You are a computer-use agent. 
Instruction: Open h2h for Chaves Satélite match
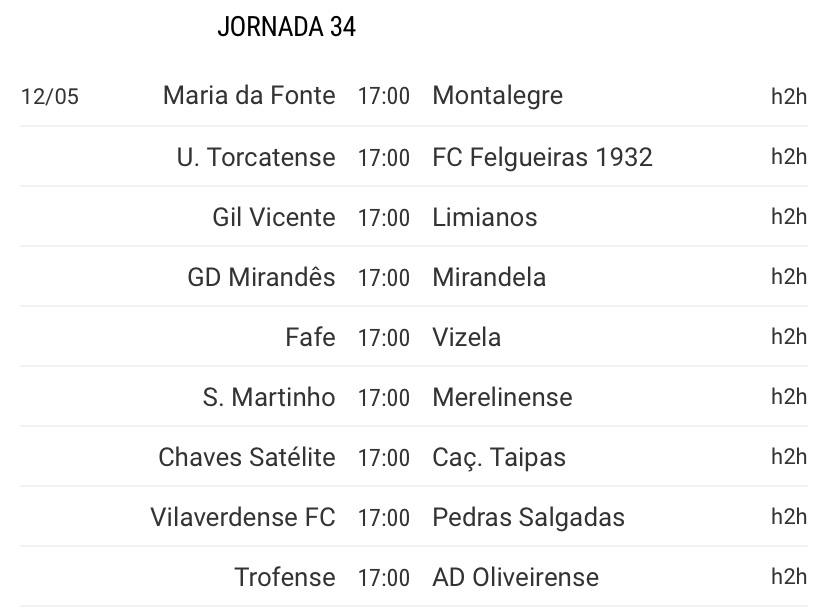(789, 456)
